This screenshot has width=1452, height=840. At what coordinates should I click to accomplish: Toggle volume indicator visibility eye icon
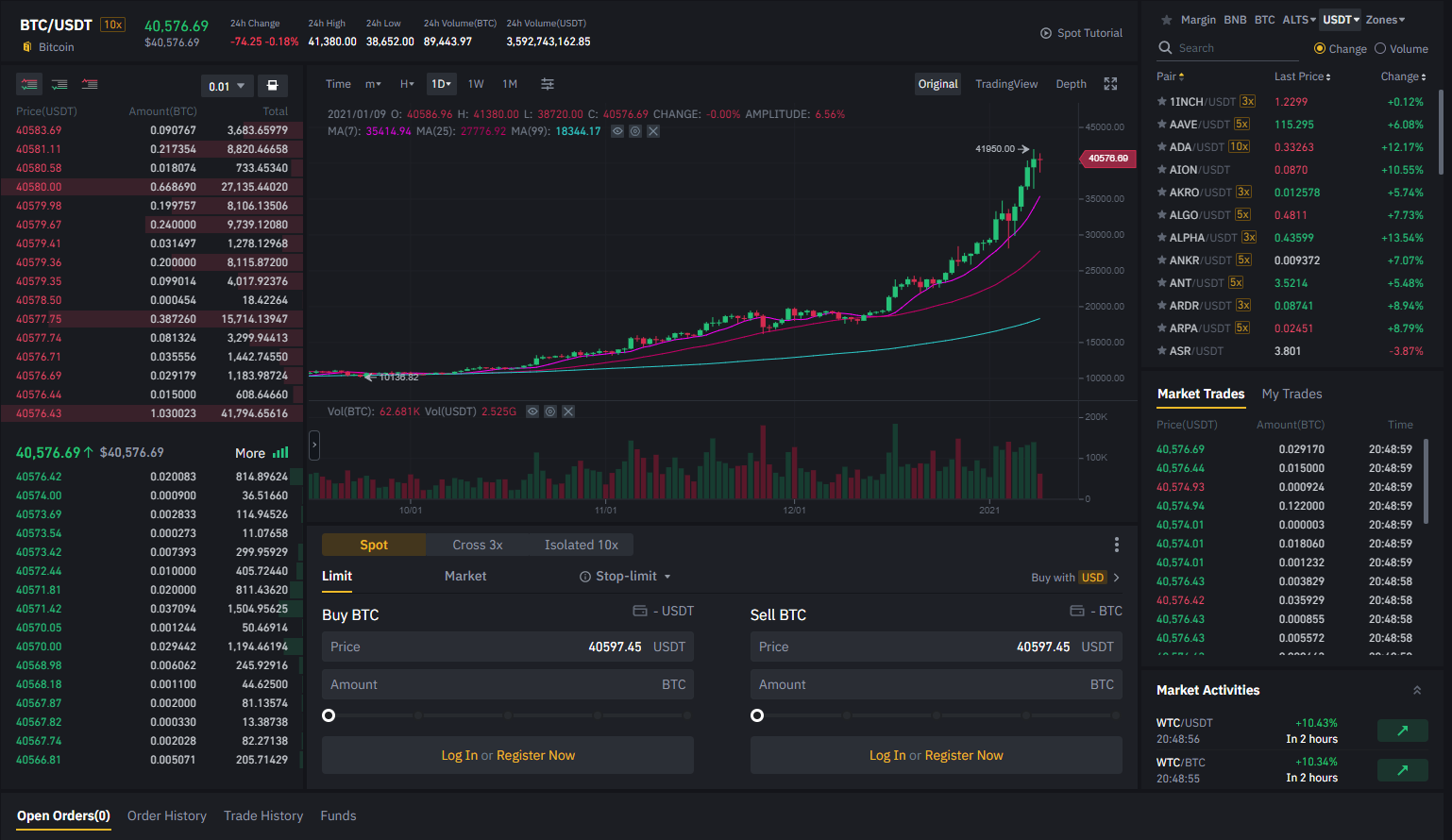[x=532, y=412]
